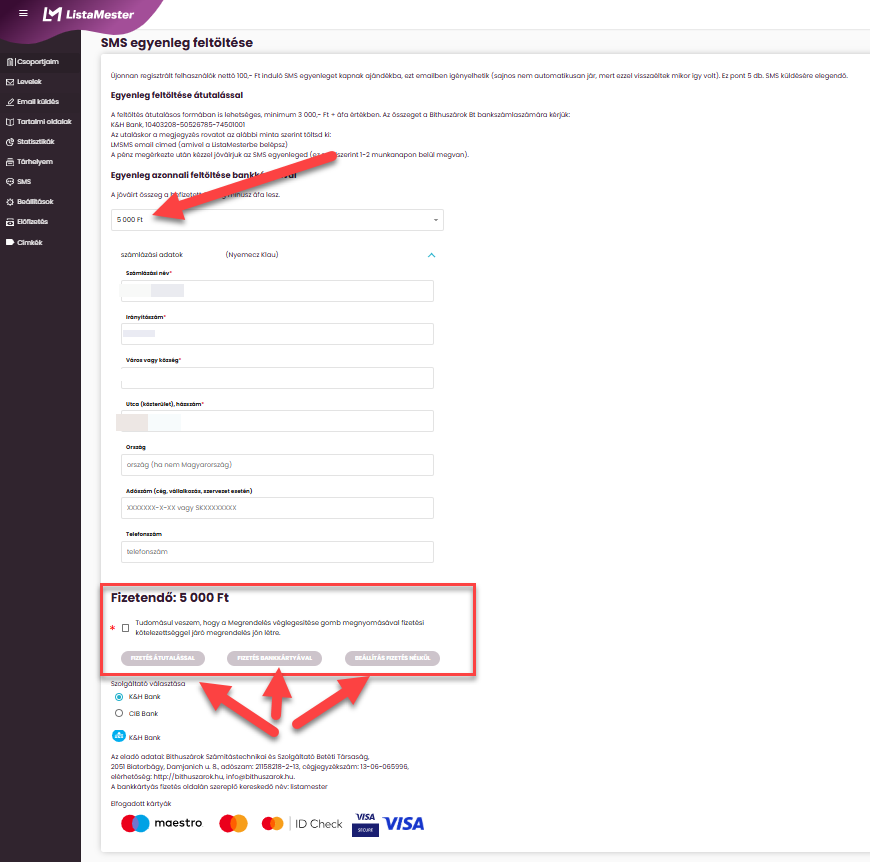
Task: Click the Elfogadott kártyák label
Action: point(141,803)
